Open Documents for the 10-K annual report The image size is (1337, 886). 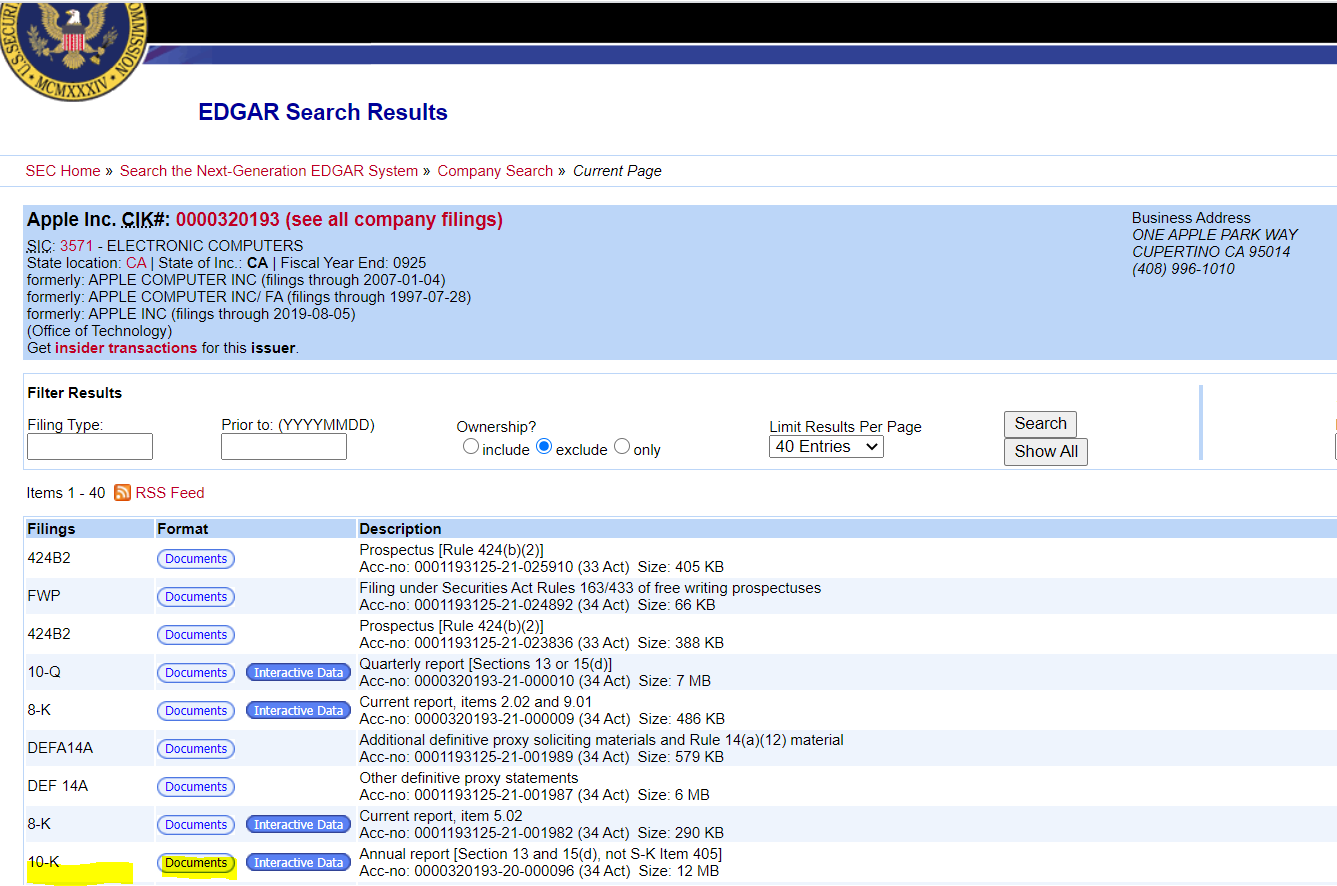[196, 863]
